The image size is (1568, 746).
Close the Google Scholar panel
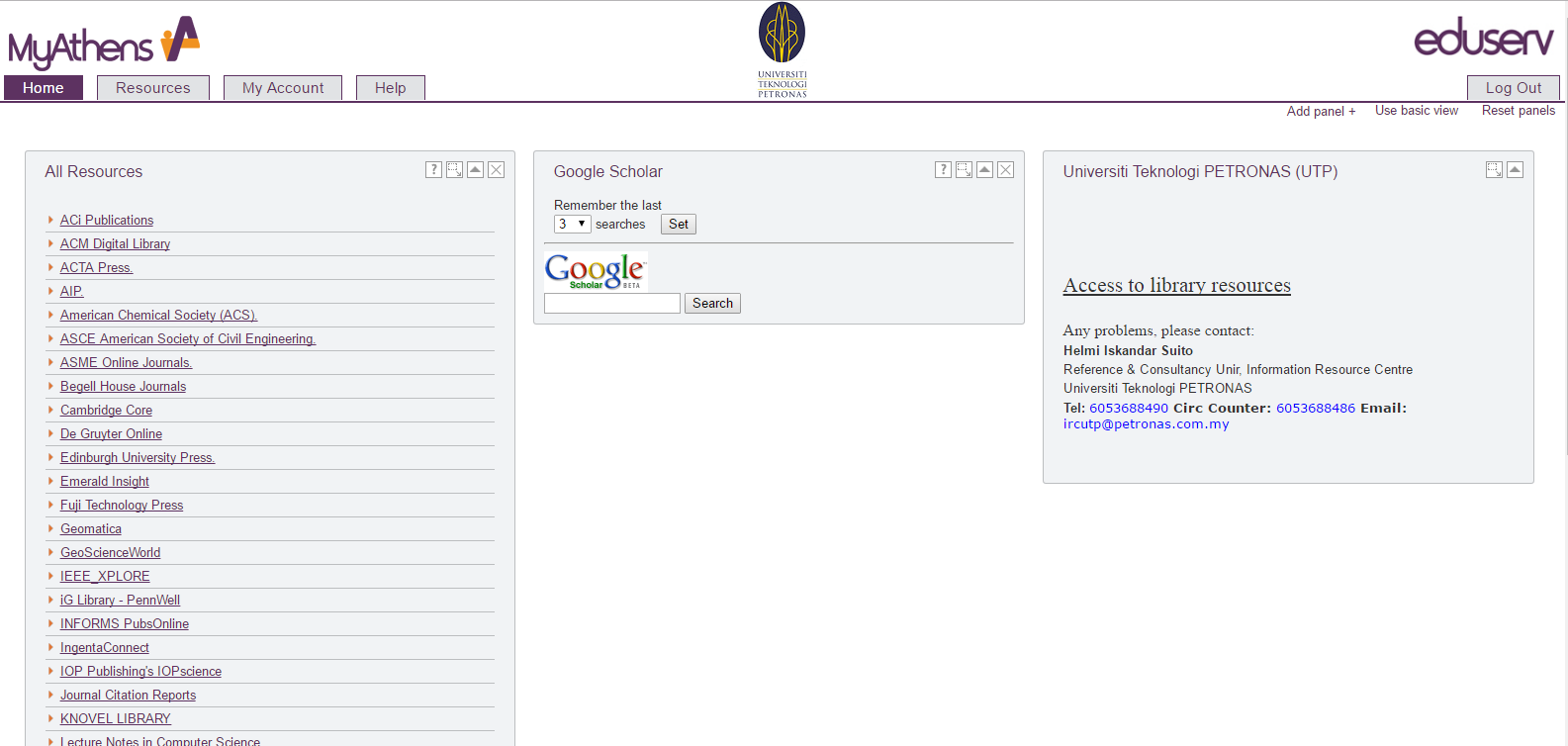tap(1006, 170)
